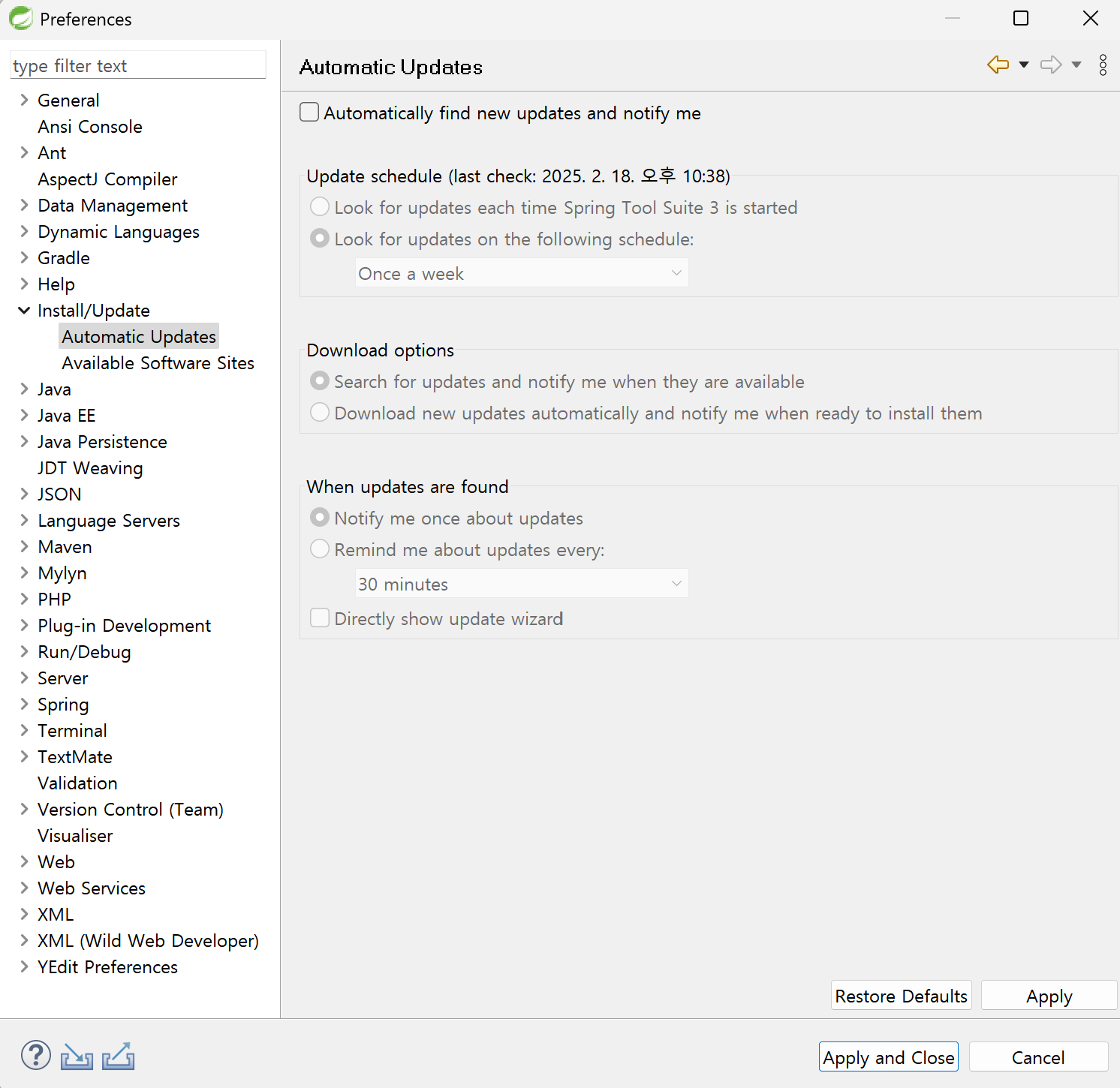Select AspectJ Compiler preferences
The height and width of the screenshot is (1088, 1120).
click(107, 179)
